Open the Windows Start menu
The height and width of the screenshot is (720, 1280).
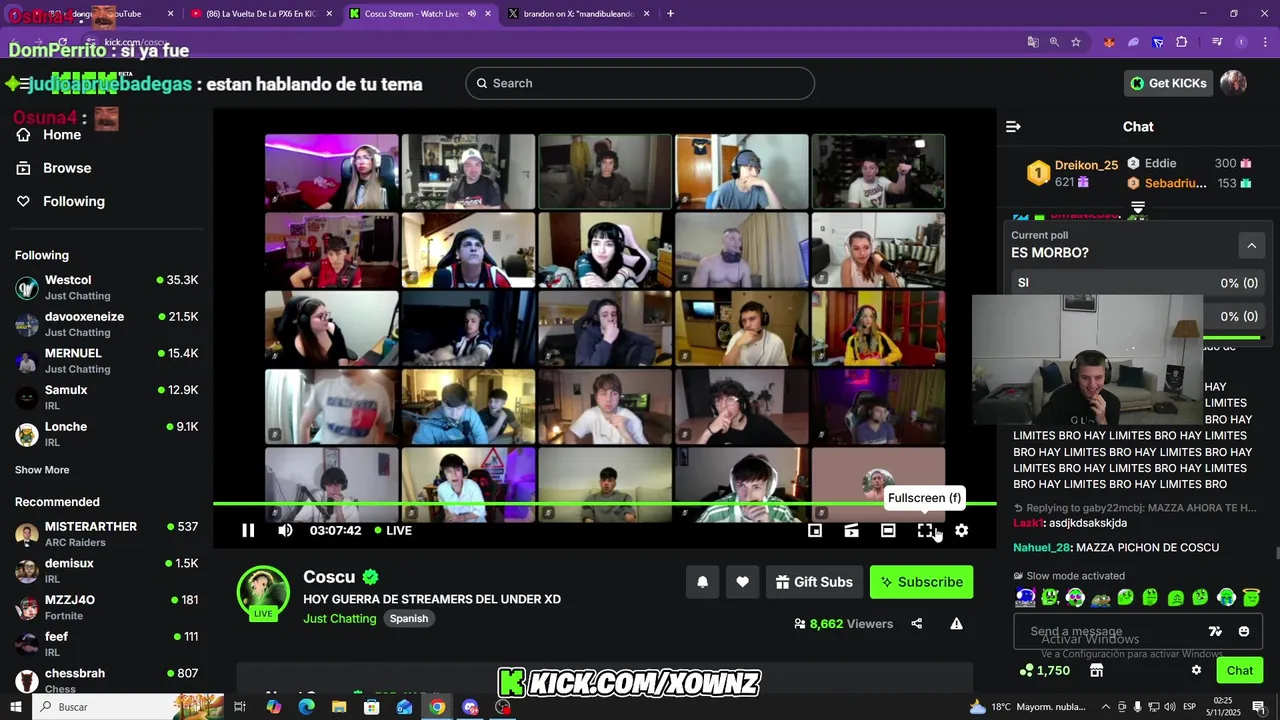click(16, 707)
